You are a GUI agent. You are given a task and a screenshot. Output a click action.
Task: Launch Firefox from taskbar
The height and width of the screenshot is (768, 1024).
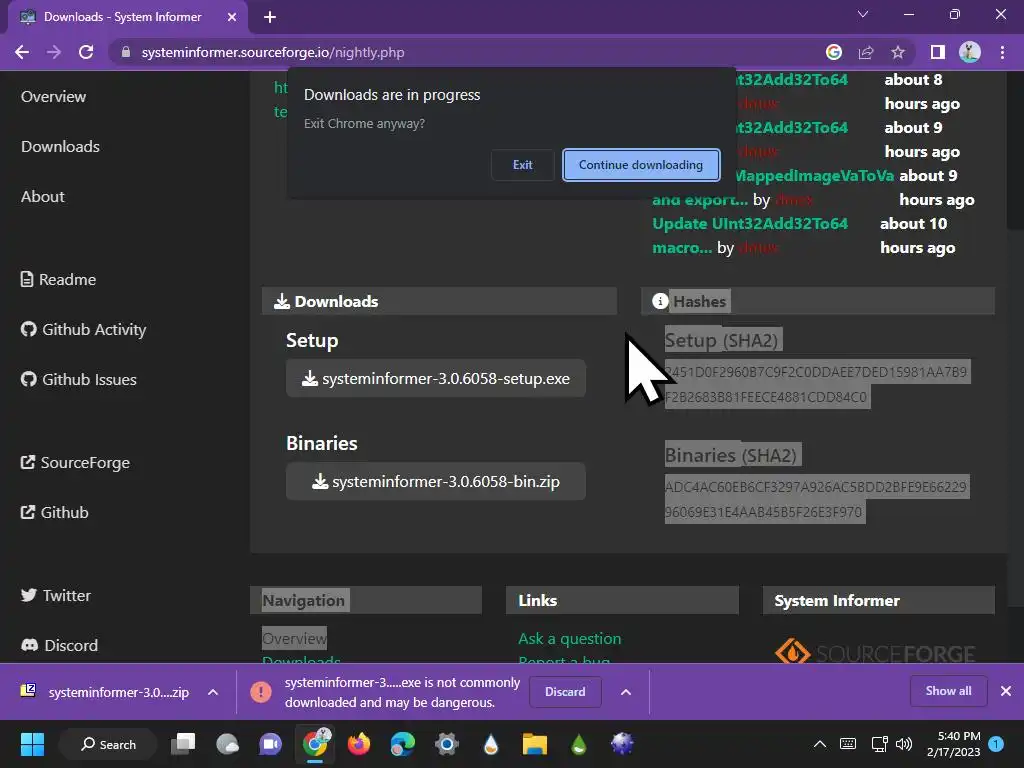pos(359,744)
